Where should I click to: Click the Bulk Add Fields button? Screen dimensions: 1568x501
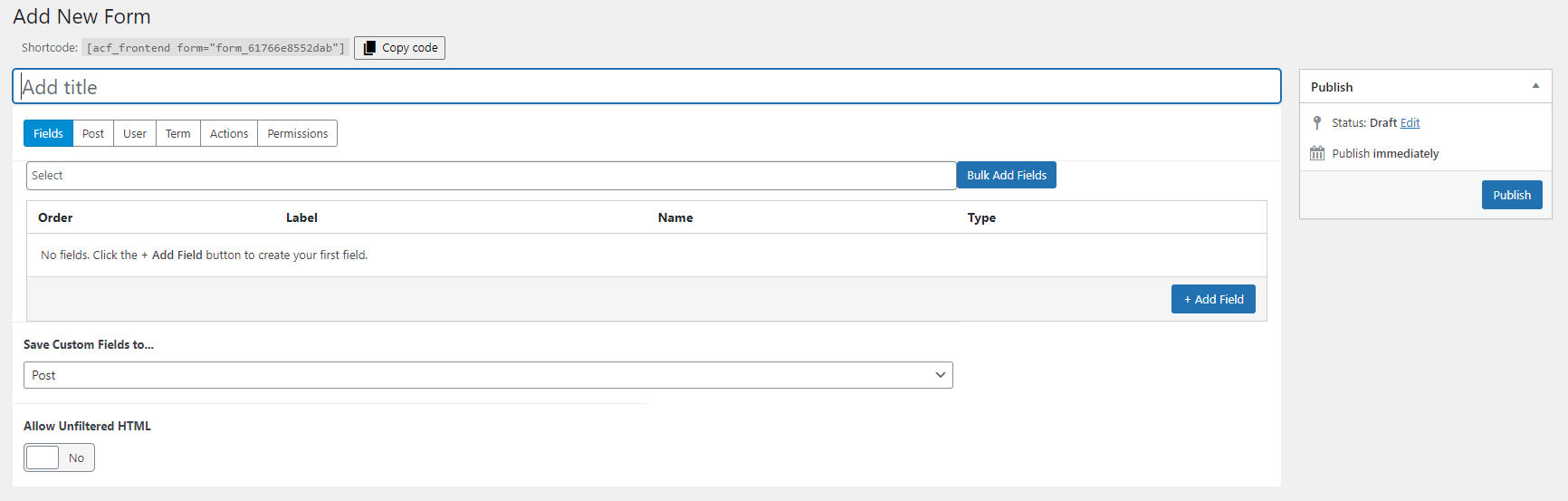click(1007, 175)
